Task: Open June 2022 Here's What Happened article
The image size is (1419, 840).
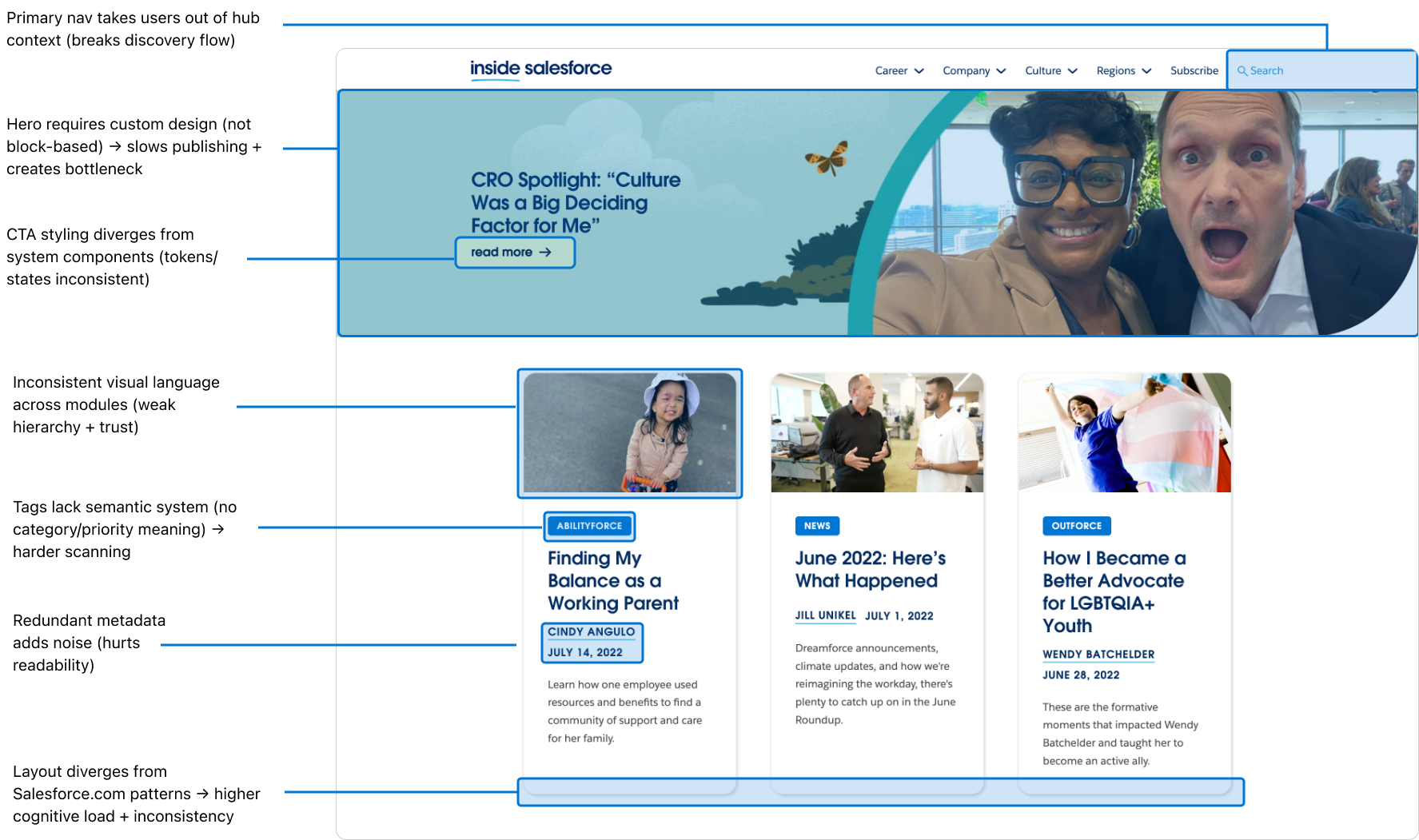Action: coord(871,570)
